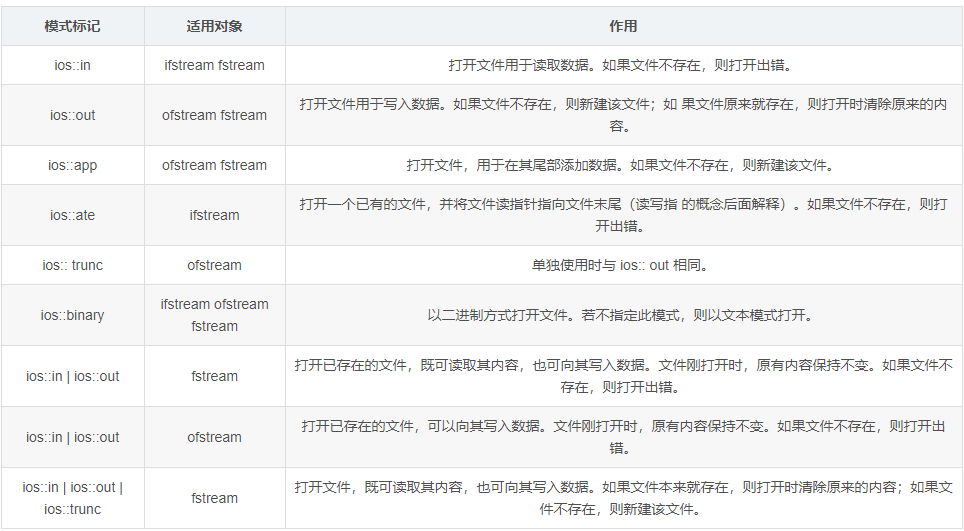The width and height of the screenshot is (964, 531).
Task: Select the ios::out mode cell
Action: pos(73,115)
